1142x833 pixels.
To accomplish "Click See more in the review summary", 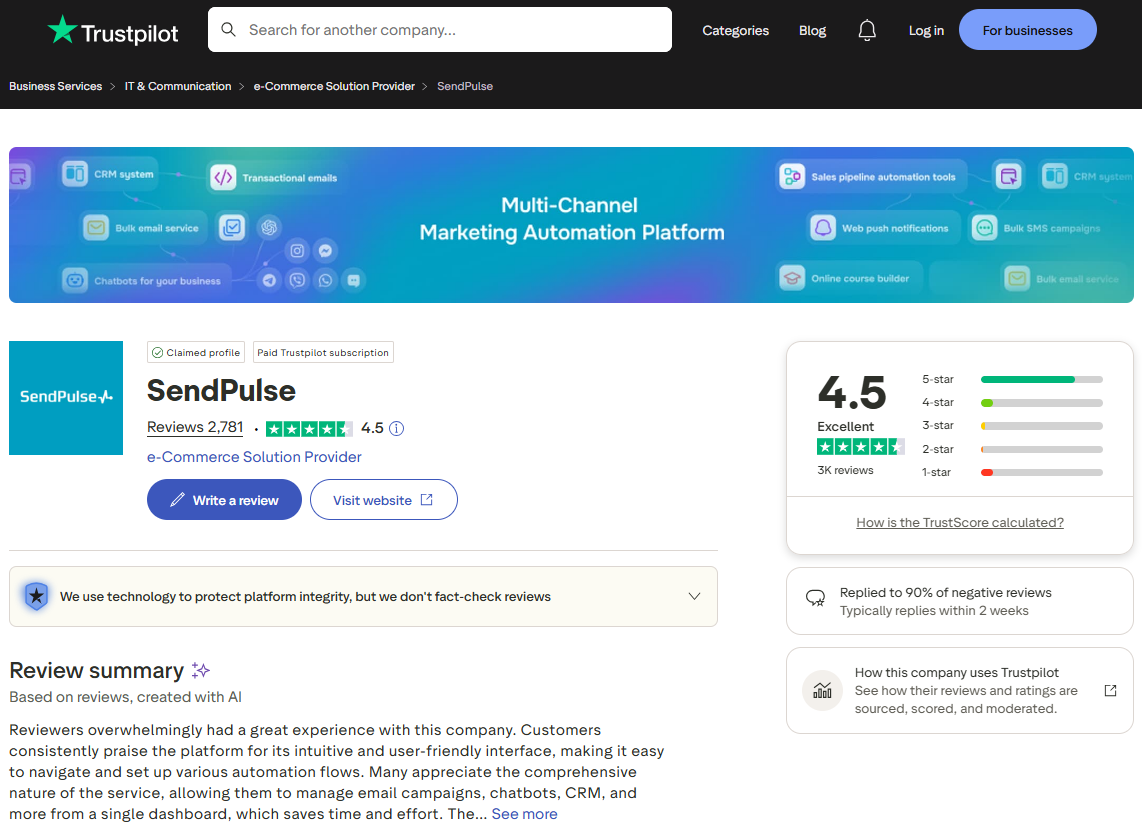I will pyautogui.click(x=524, y=813).
